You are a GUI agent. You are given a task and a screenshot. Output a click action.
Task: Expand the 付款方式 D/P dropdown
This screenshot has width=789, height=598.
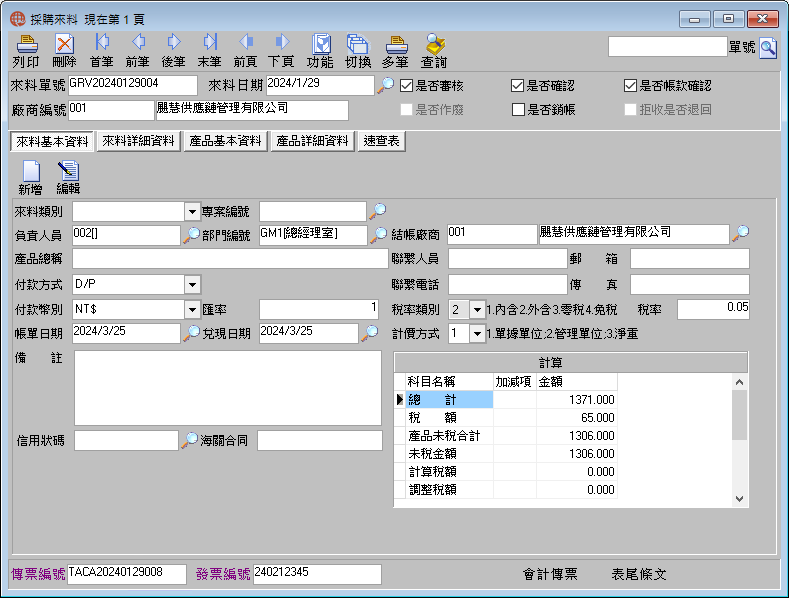(x=192, y=284)
